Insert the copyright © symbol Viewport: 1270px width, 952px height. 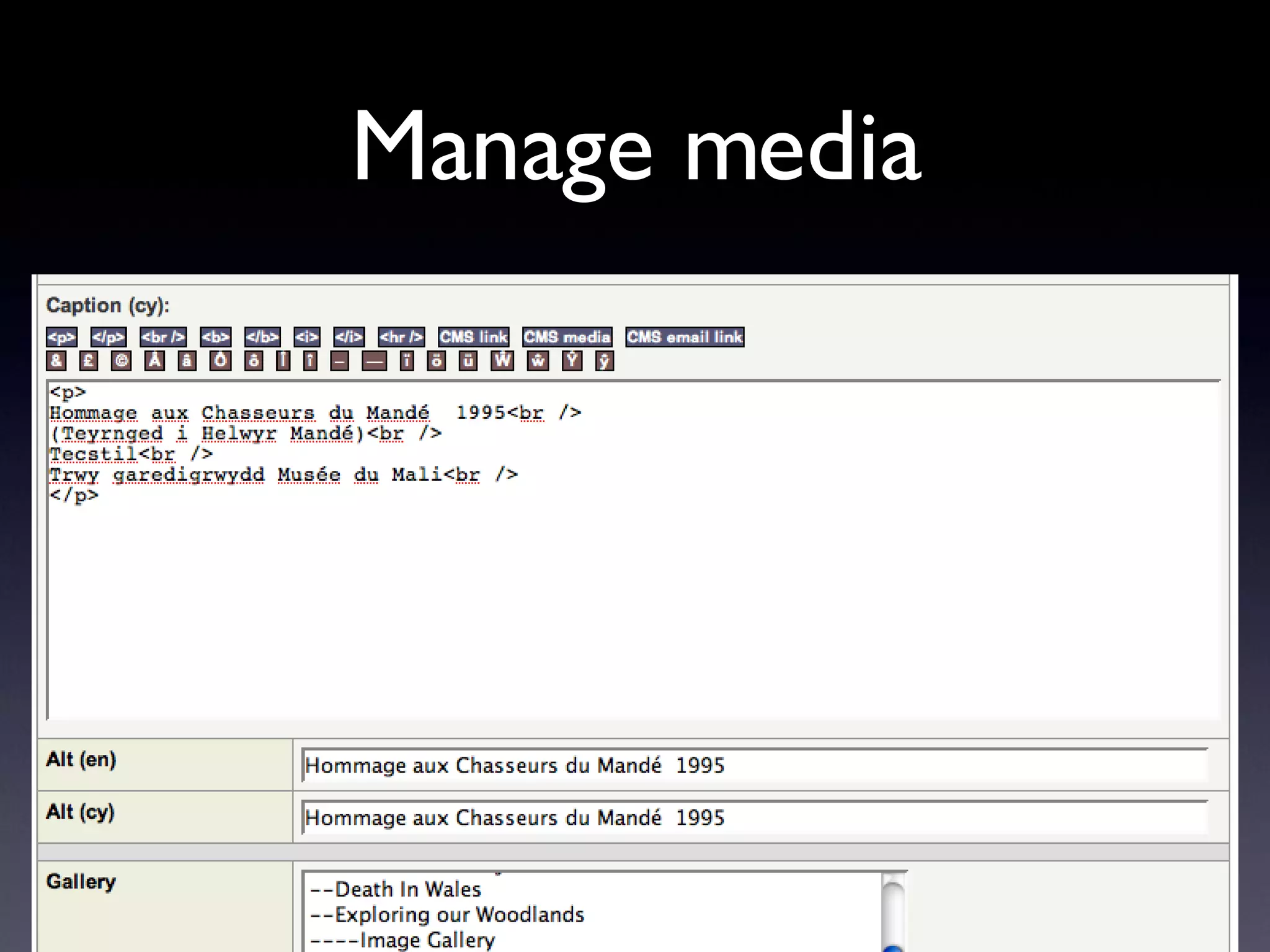coord(122,361)
